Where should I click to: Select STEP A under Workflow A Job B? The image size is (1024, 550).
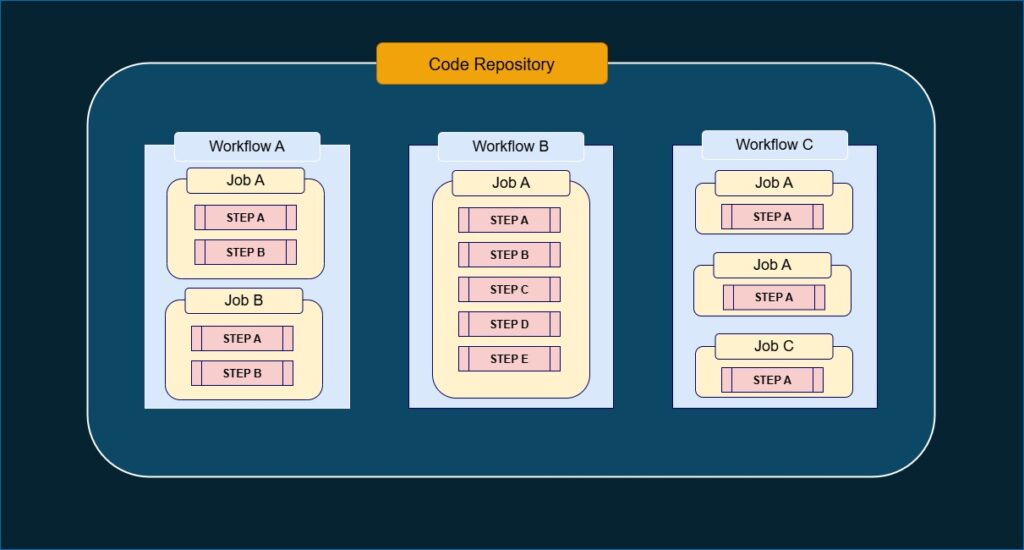coord(242,338)
